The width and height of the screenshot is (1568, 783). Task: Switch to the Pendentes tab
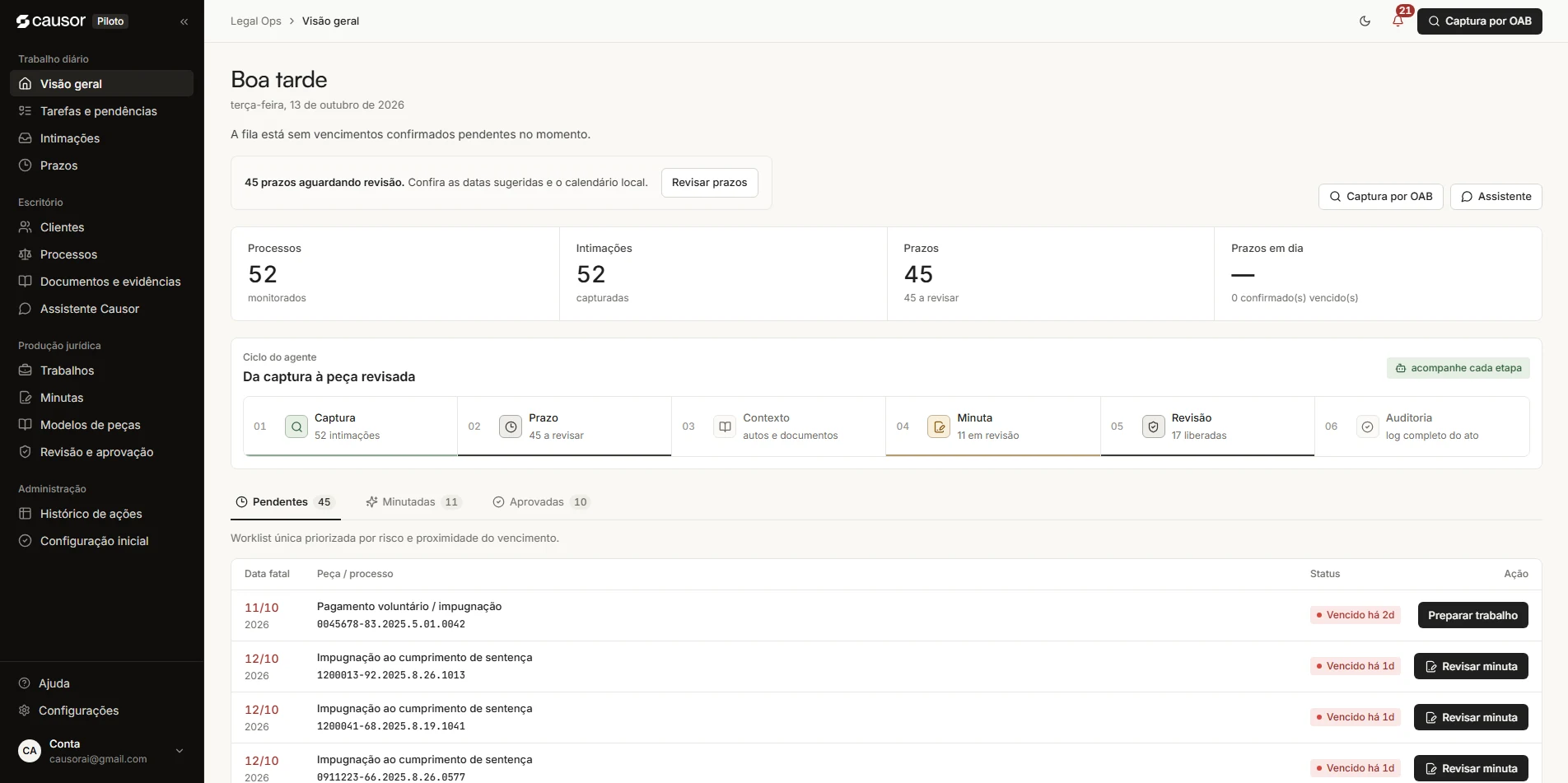coord(285,501)
